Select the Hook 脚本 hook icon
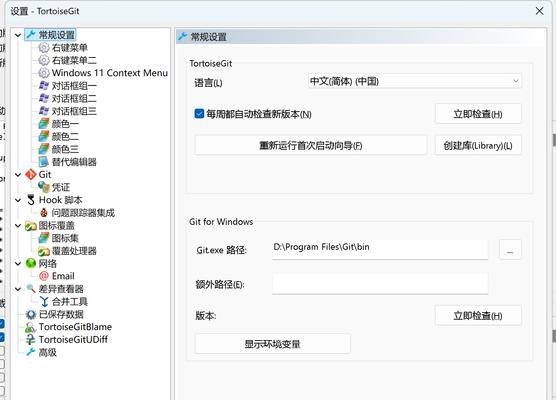The width and height of the screenshot is (556, 400). (x=31, y=200)
